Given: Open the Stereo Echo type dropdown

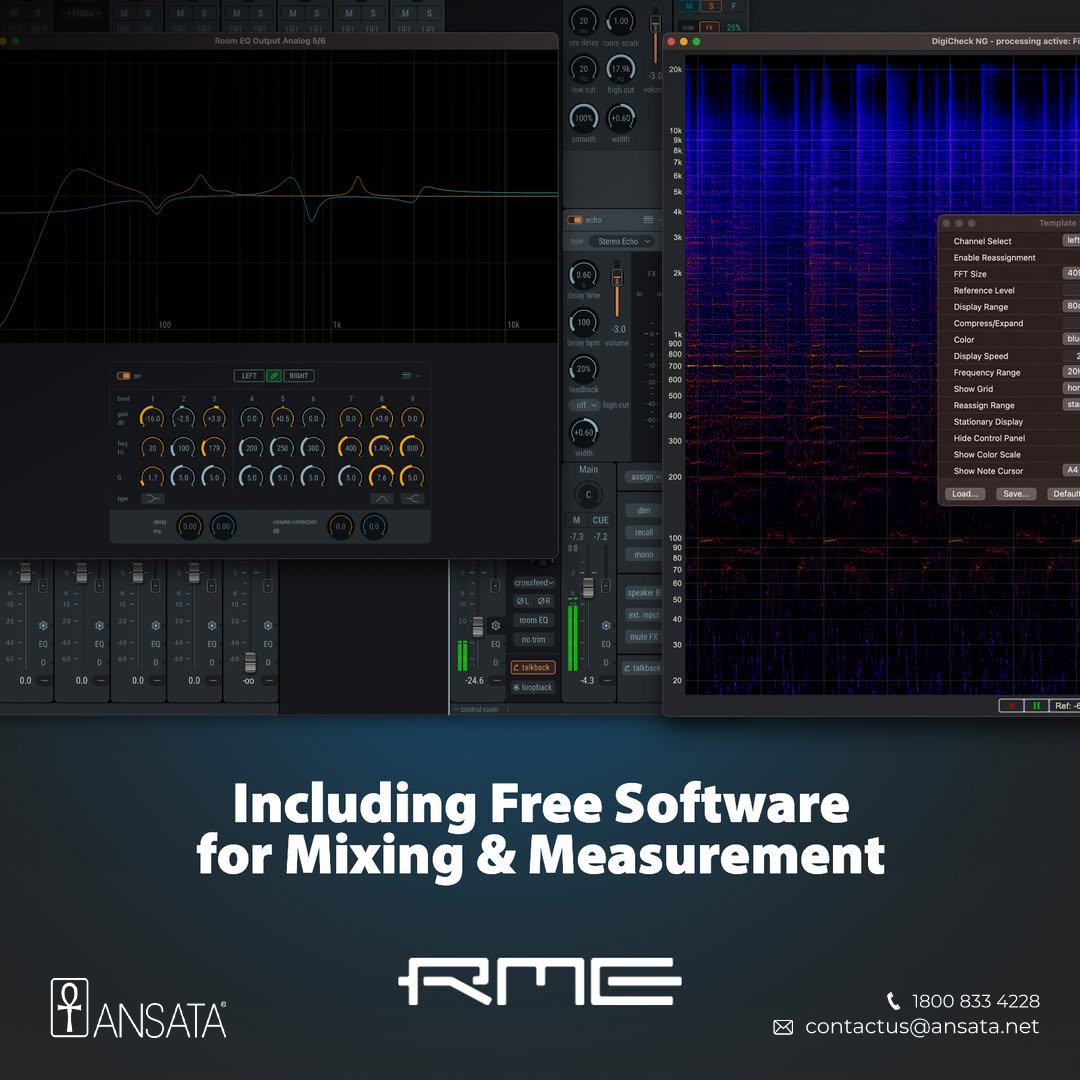Looking at the screenshot, I should (x=624, y=242).
